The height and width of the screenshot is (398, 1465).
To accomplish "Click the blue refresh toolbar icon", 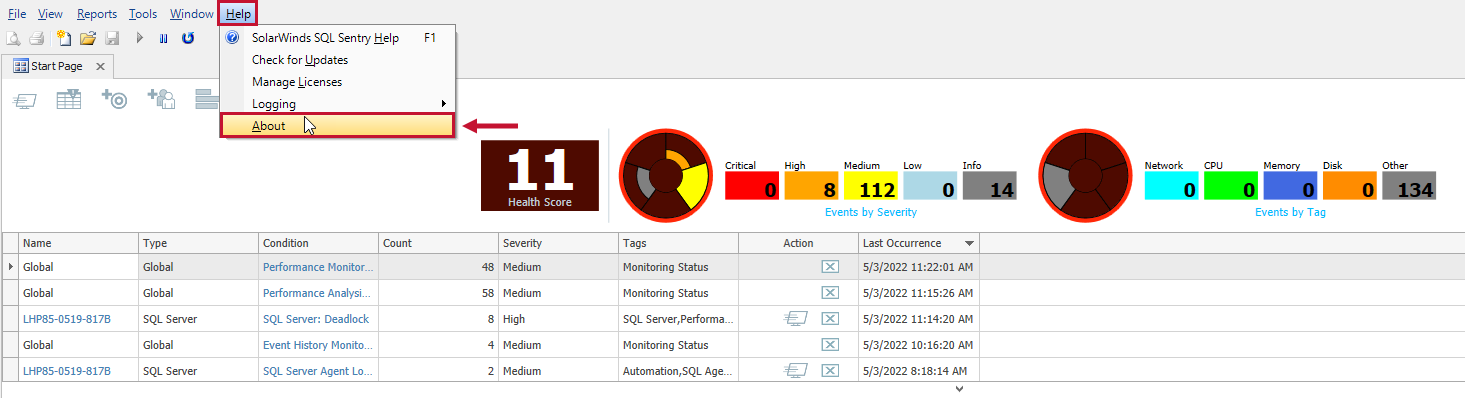I will pos(188,38).
